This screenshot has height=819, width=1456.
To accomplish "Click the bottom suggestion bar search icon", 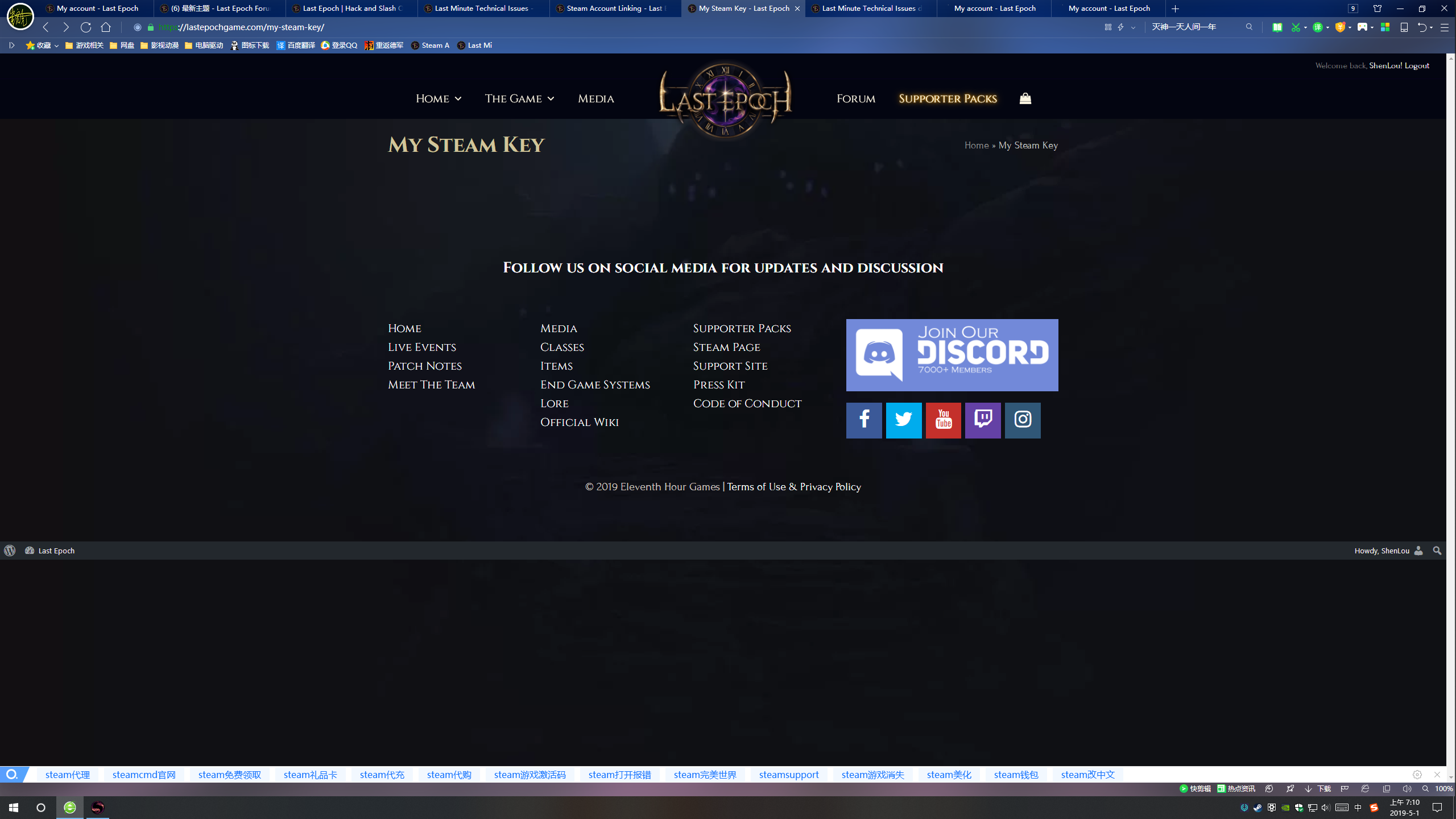I will (11, 775).
